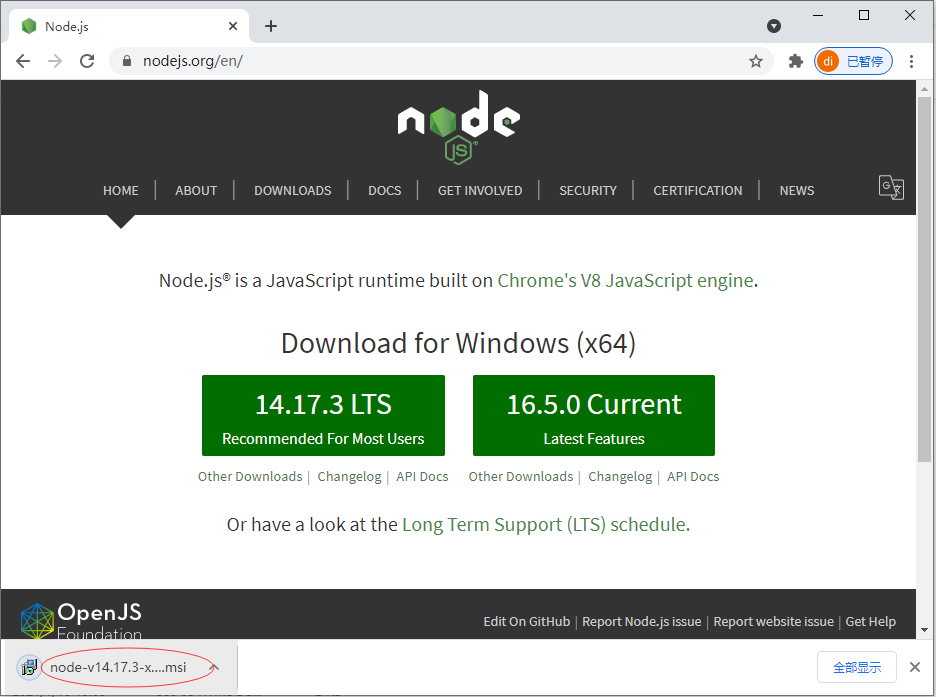Click the Node.js logo in the header
This screenshot has width=936, height=697.
(x=458, y=127)
